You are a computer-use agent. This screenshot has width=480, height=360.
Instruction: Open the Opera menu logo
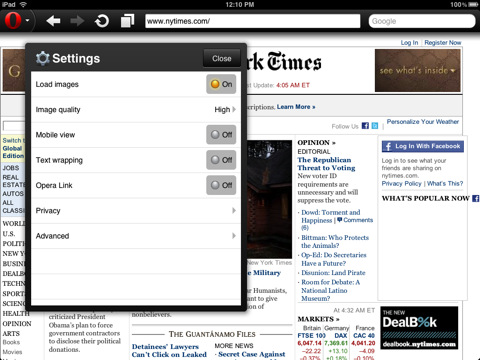(x=13, y=21)
